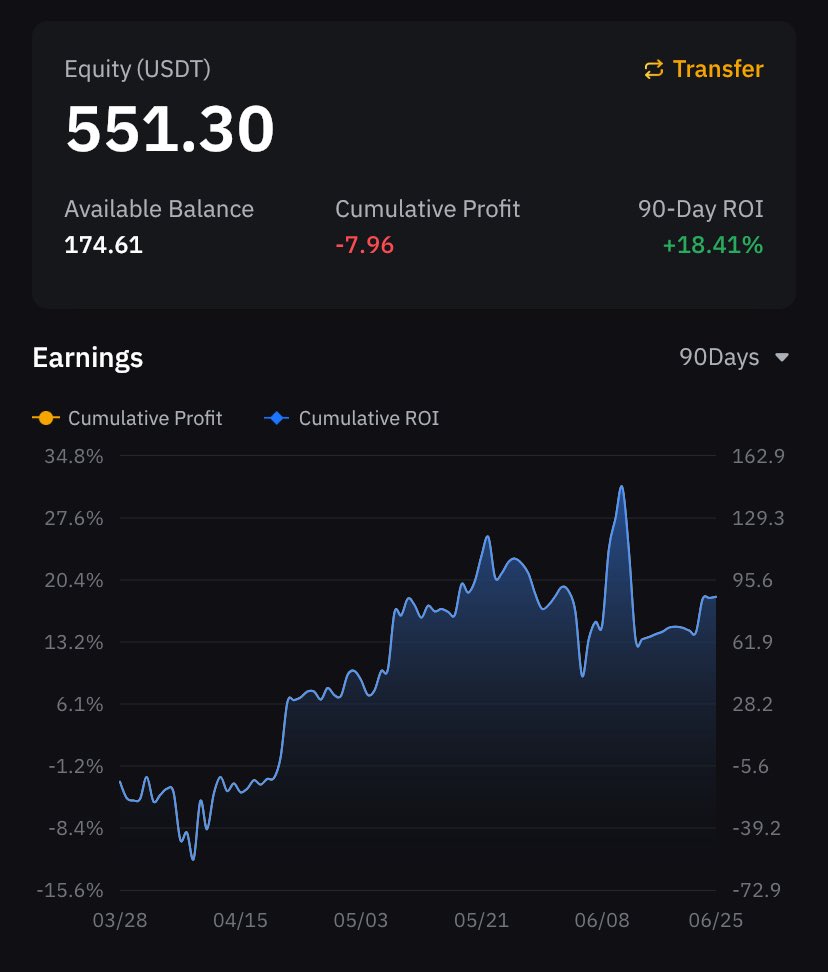
Task: Click the 04/15 date on the chart axis
Action: point(240,921)
